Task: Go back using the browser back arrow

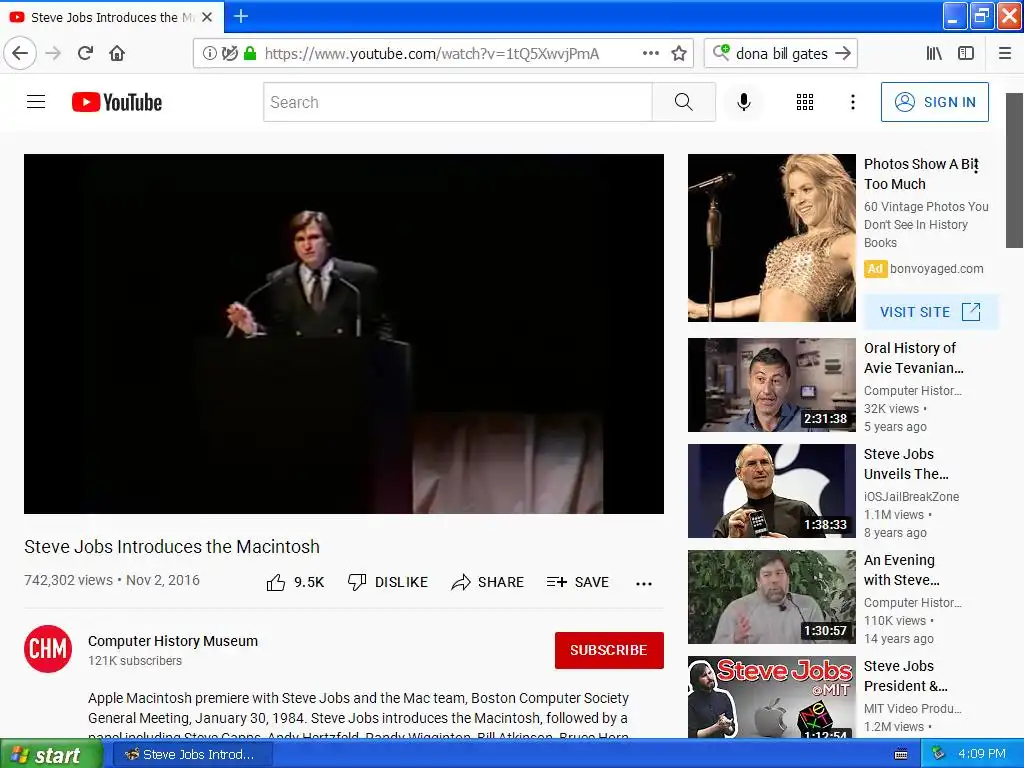Action: tap(20, 53)
